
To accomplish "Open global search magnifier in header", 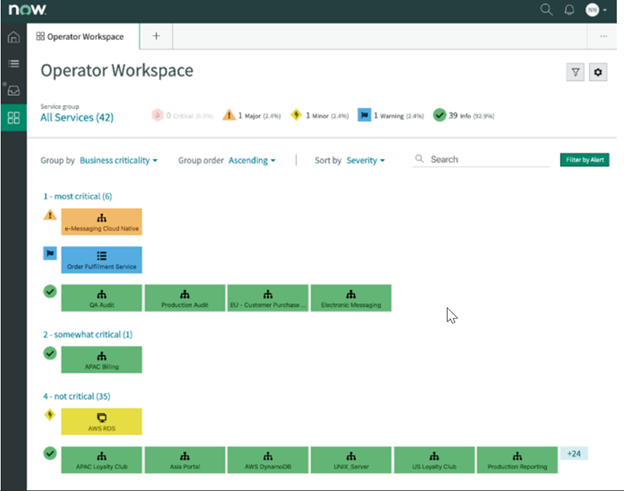I will click(546, 10).
